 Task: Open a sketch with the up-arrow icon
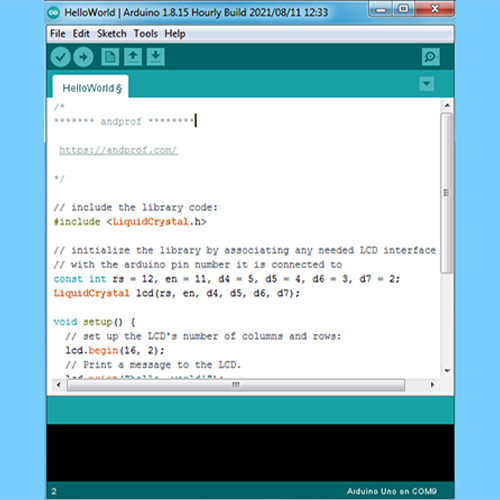(x=133, y=57)
